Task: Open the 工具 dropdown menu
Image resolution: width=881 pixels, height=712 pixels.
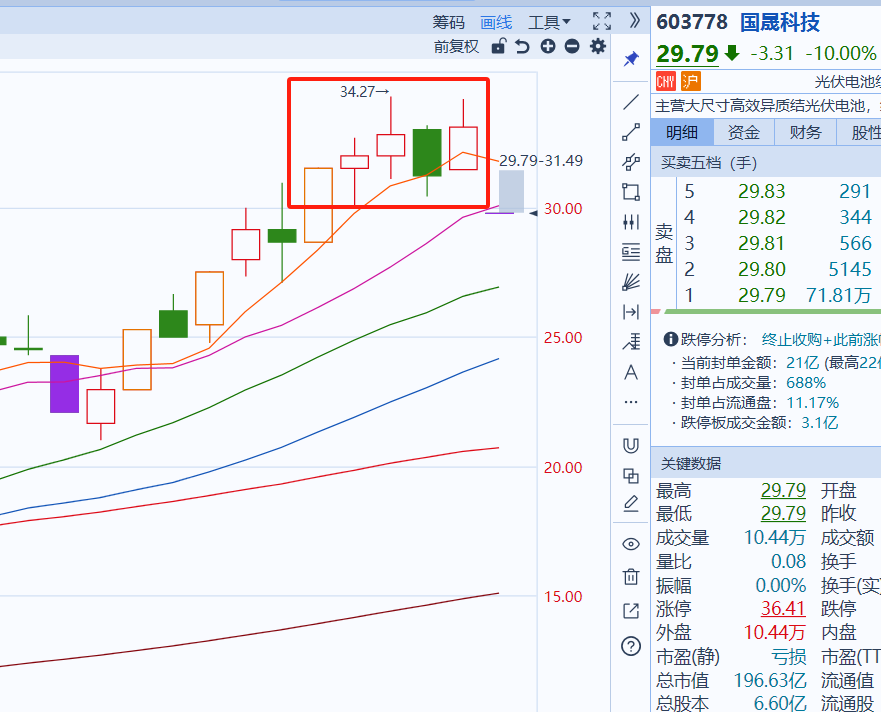Action: tap(549, 22)
